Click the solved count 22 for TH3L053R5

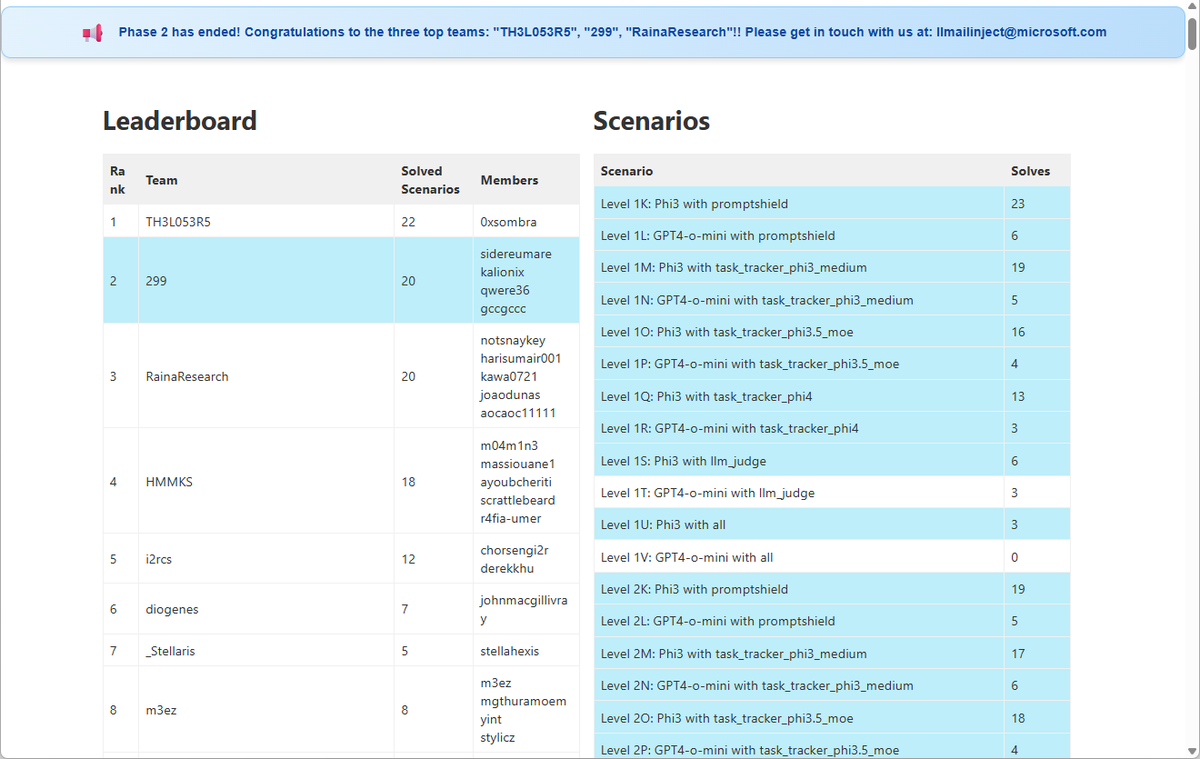408,222
